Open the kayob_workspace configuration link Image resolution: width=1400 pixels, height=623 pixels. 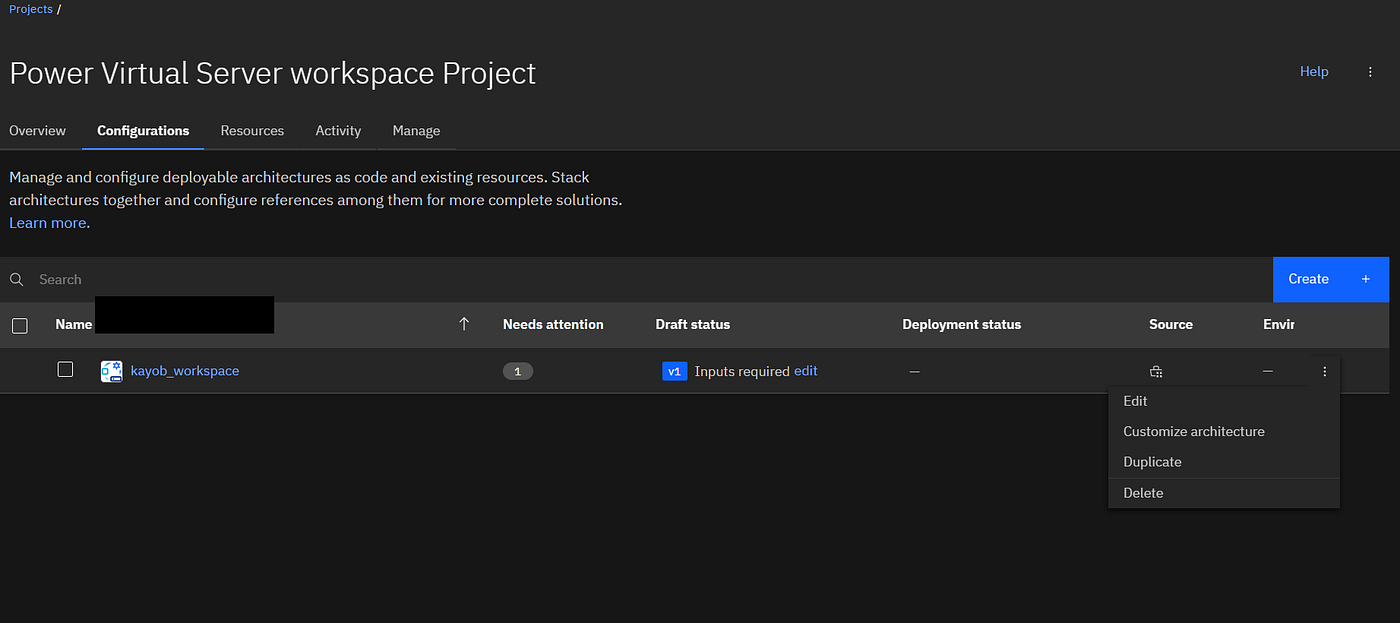click(185, 371)
